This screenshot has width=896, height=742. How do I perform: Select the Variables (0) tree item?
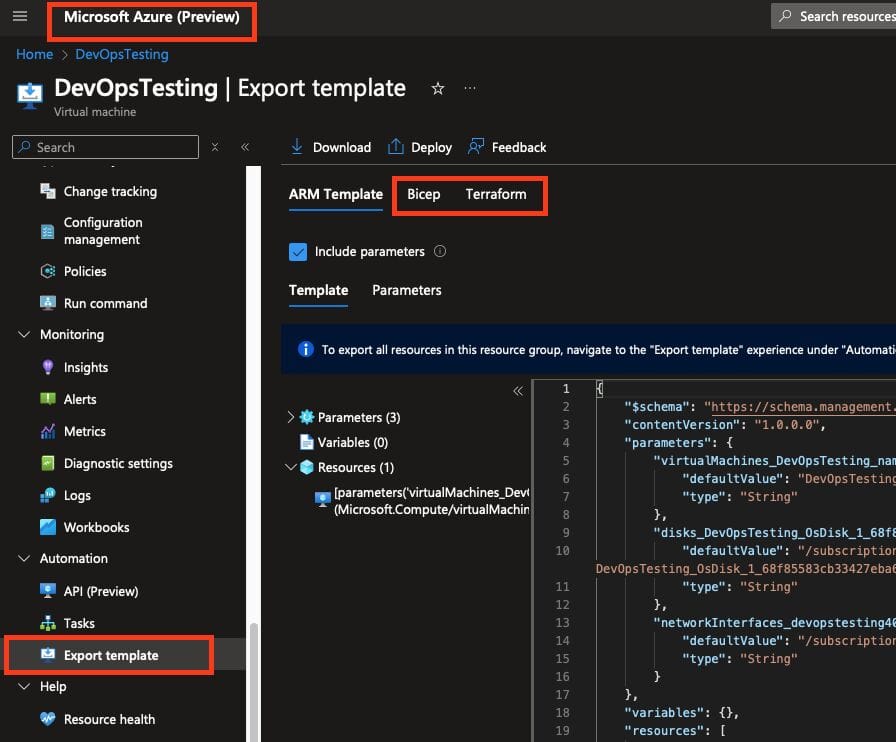(353, 442)
